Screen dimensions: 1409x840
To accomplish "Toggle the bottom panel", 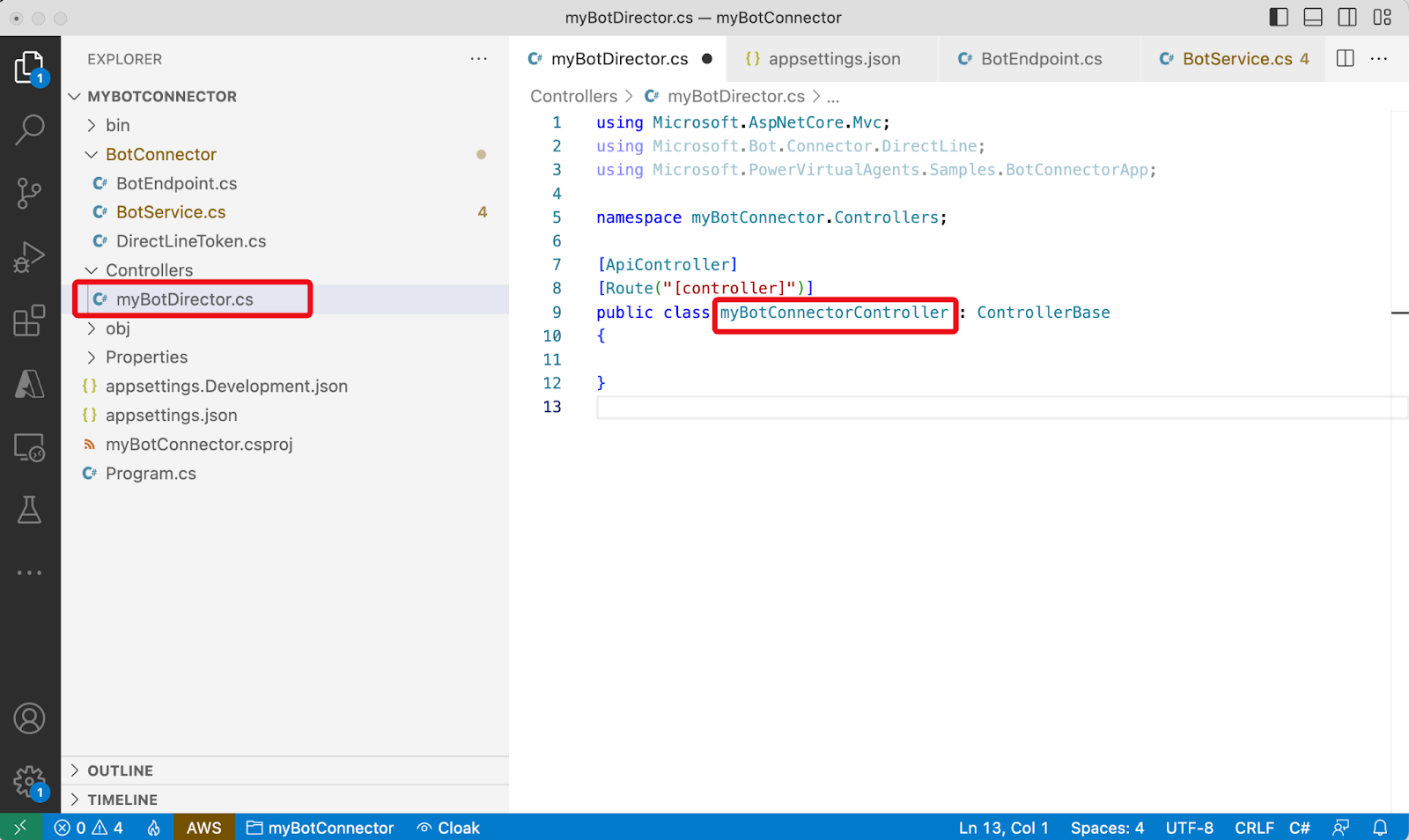I will pos(1313,17).
